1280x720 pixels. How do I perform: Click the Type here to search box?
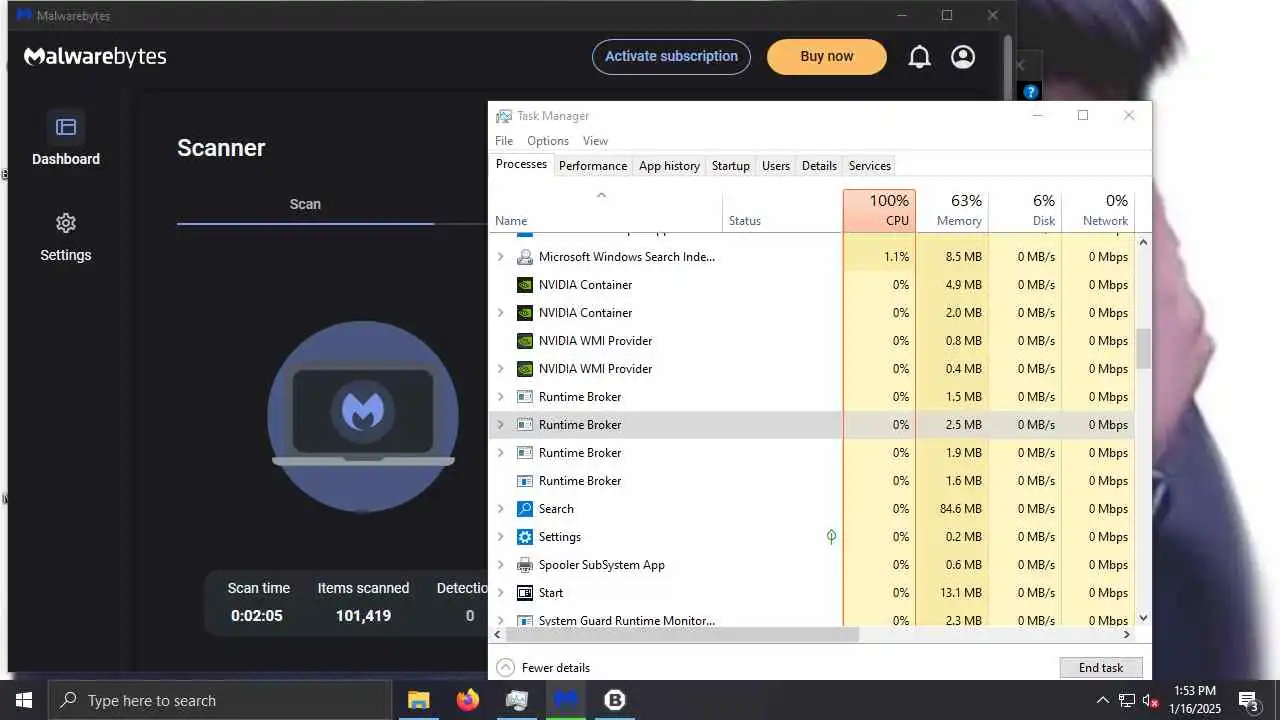coord(220,700)
